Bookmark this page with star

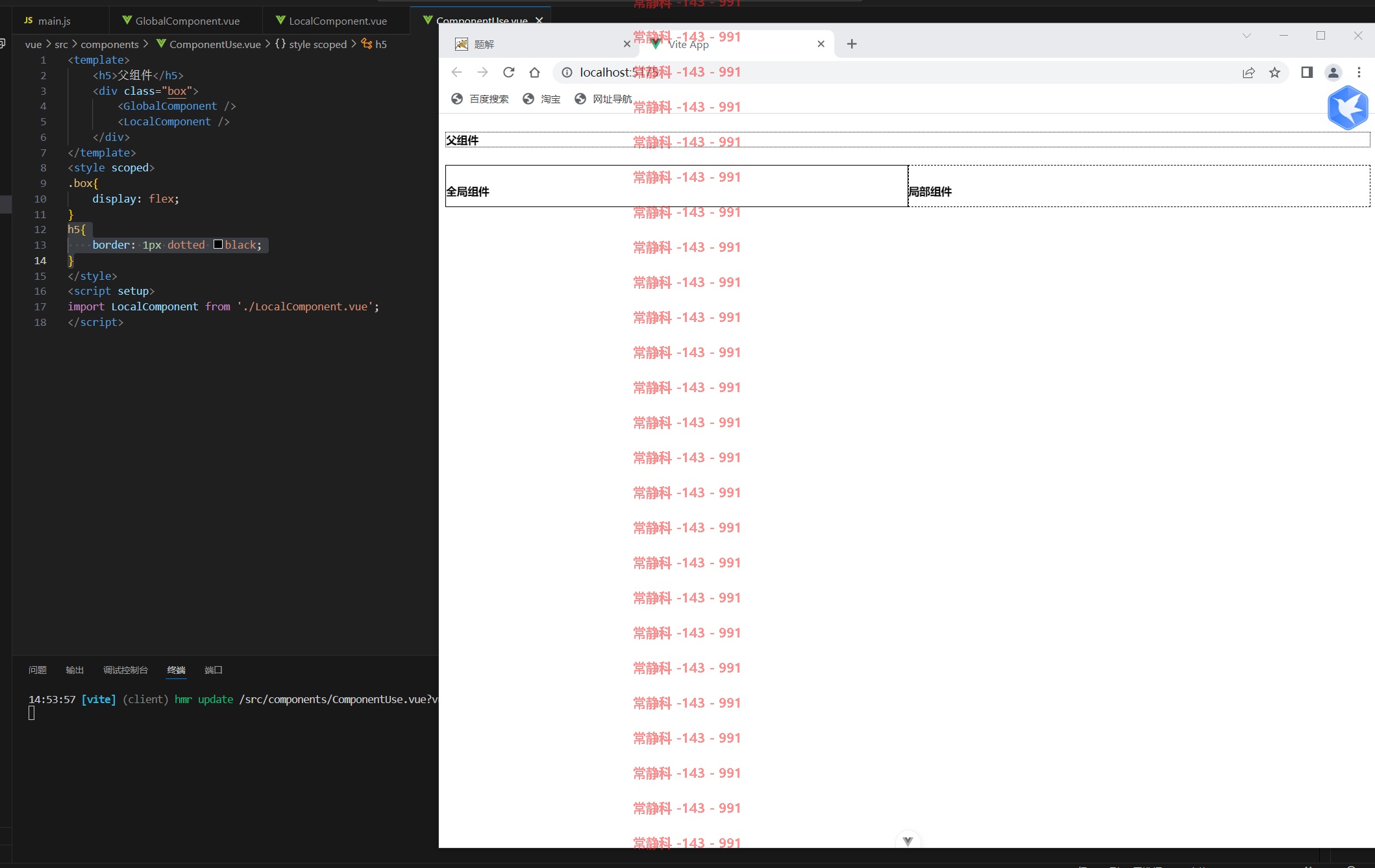(1274, 72)
